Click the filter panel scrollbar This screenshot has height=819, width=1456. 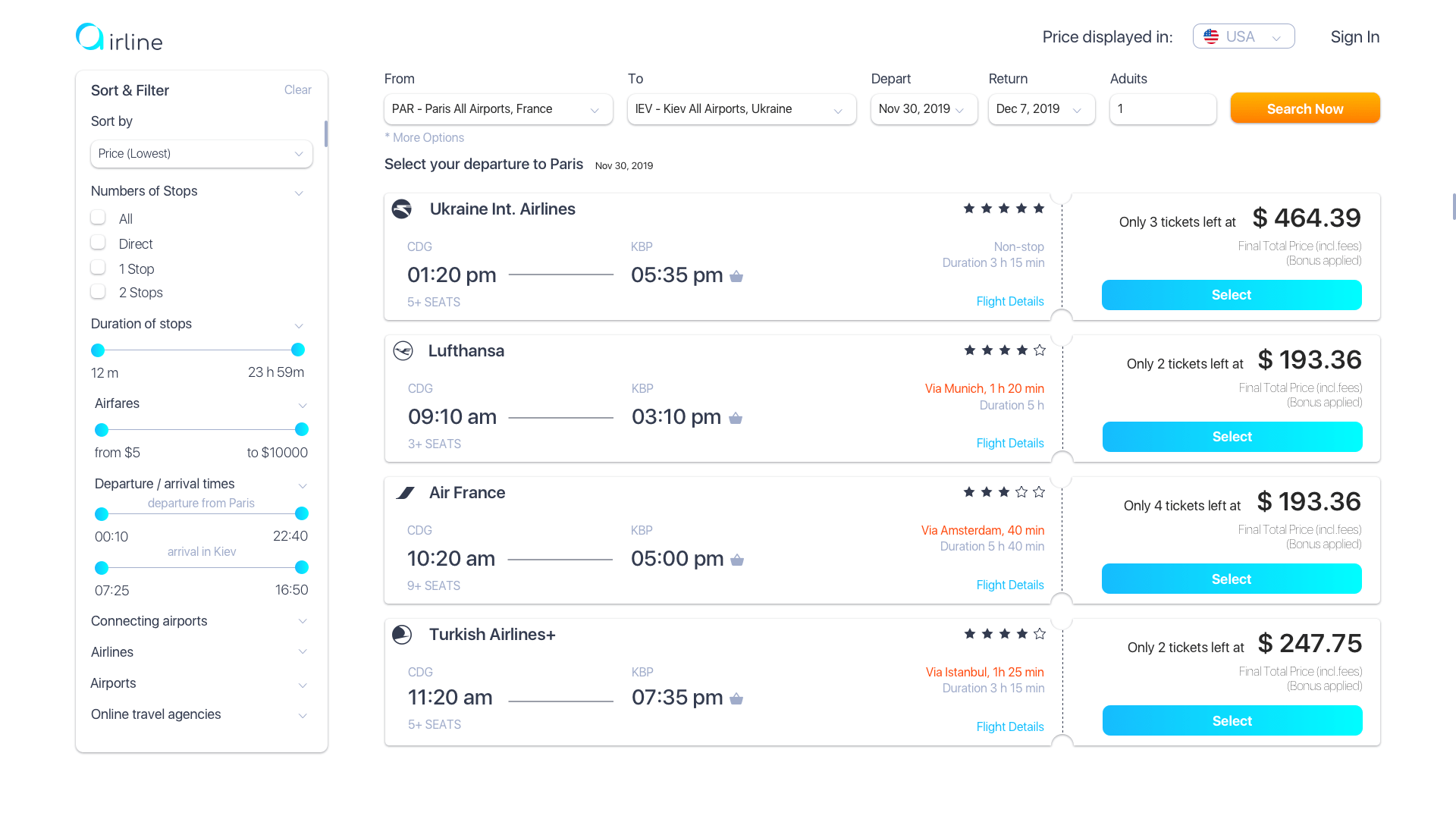click(326, 133)
